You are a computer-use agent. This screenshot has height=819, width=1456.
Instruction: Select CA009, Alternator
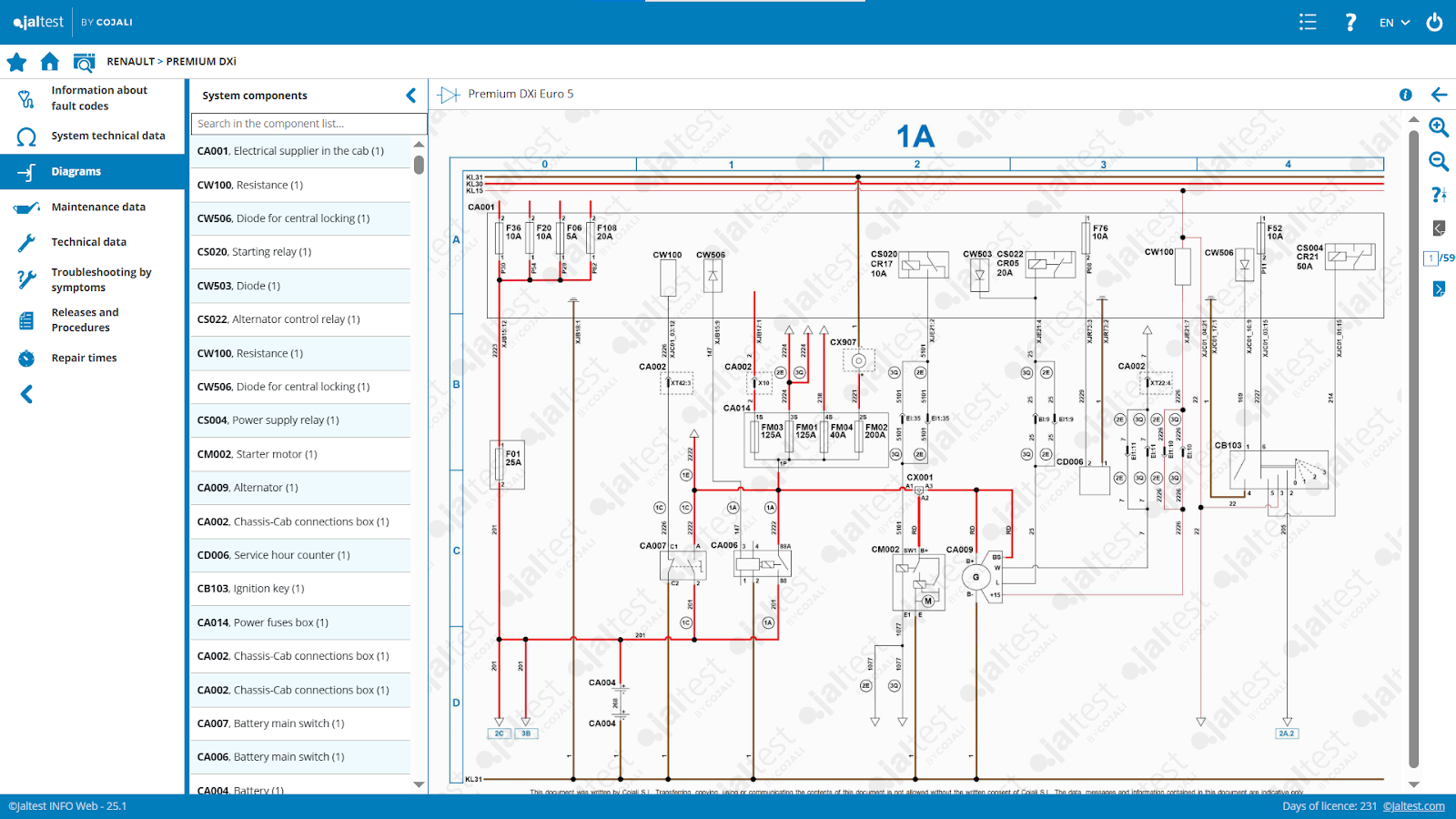coord(300,488)
